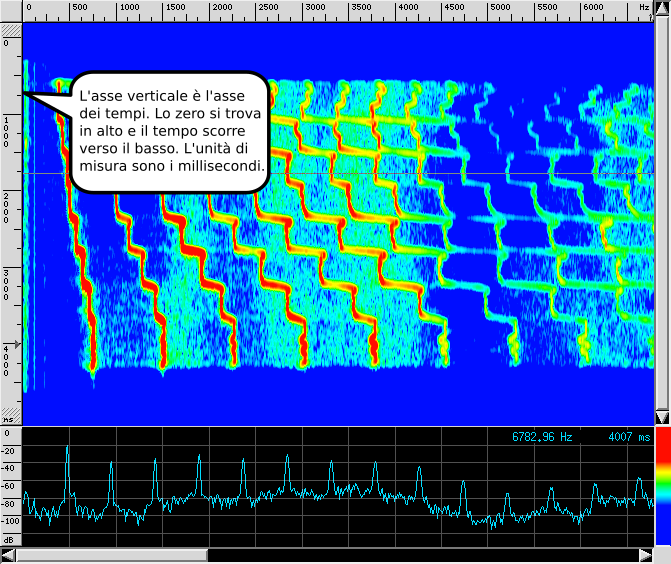Click the 3000 mark on the frequency ruler
The height and width of the screenshot is (564, 671).
[x=315, y=8]
